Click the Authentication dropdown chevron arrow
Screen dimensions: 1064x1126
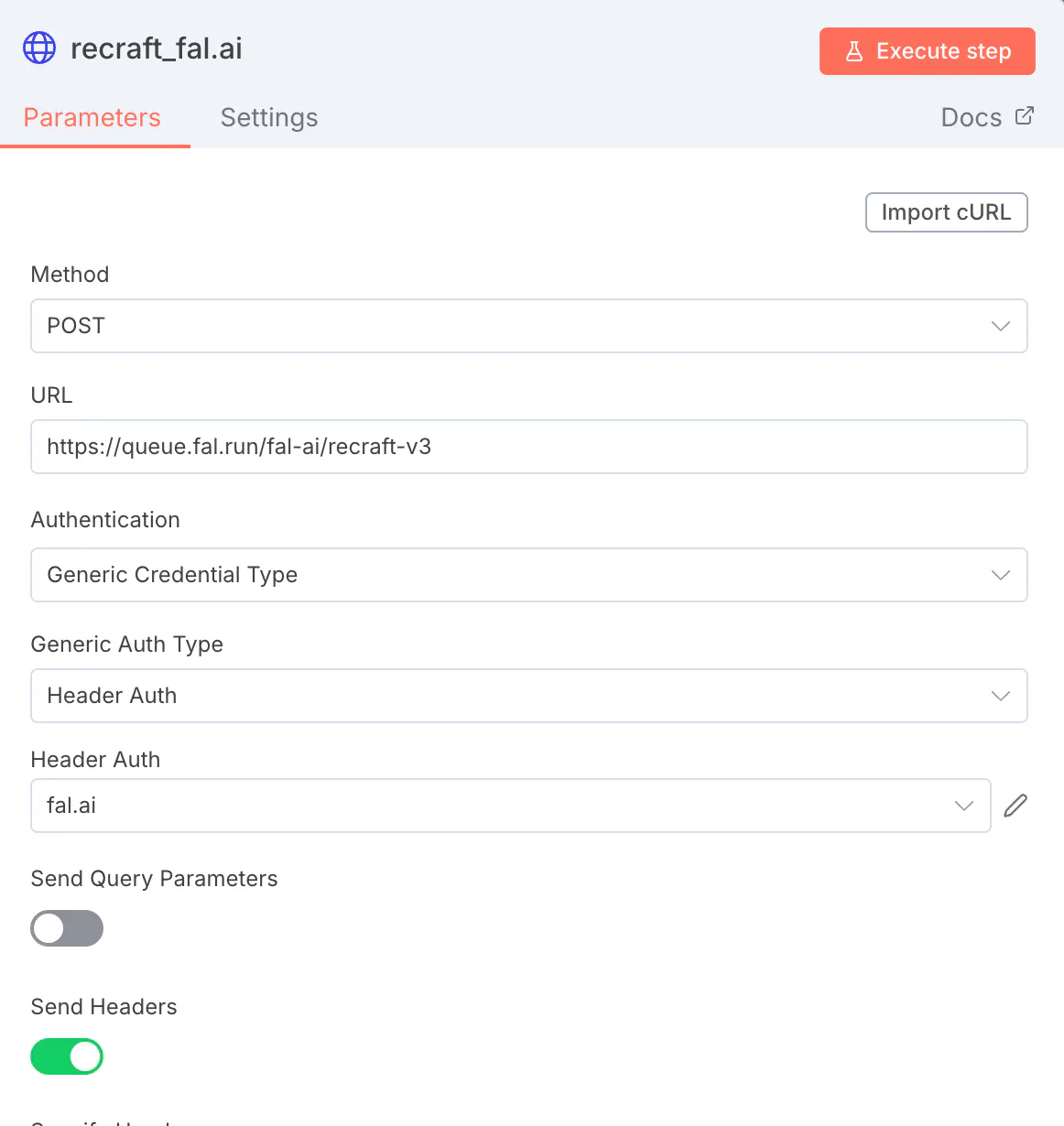[x=1001, y=575]
